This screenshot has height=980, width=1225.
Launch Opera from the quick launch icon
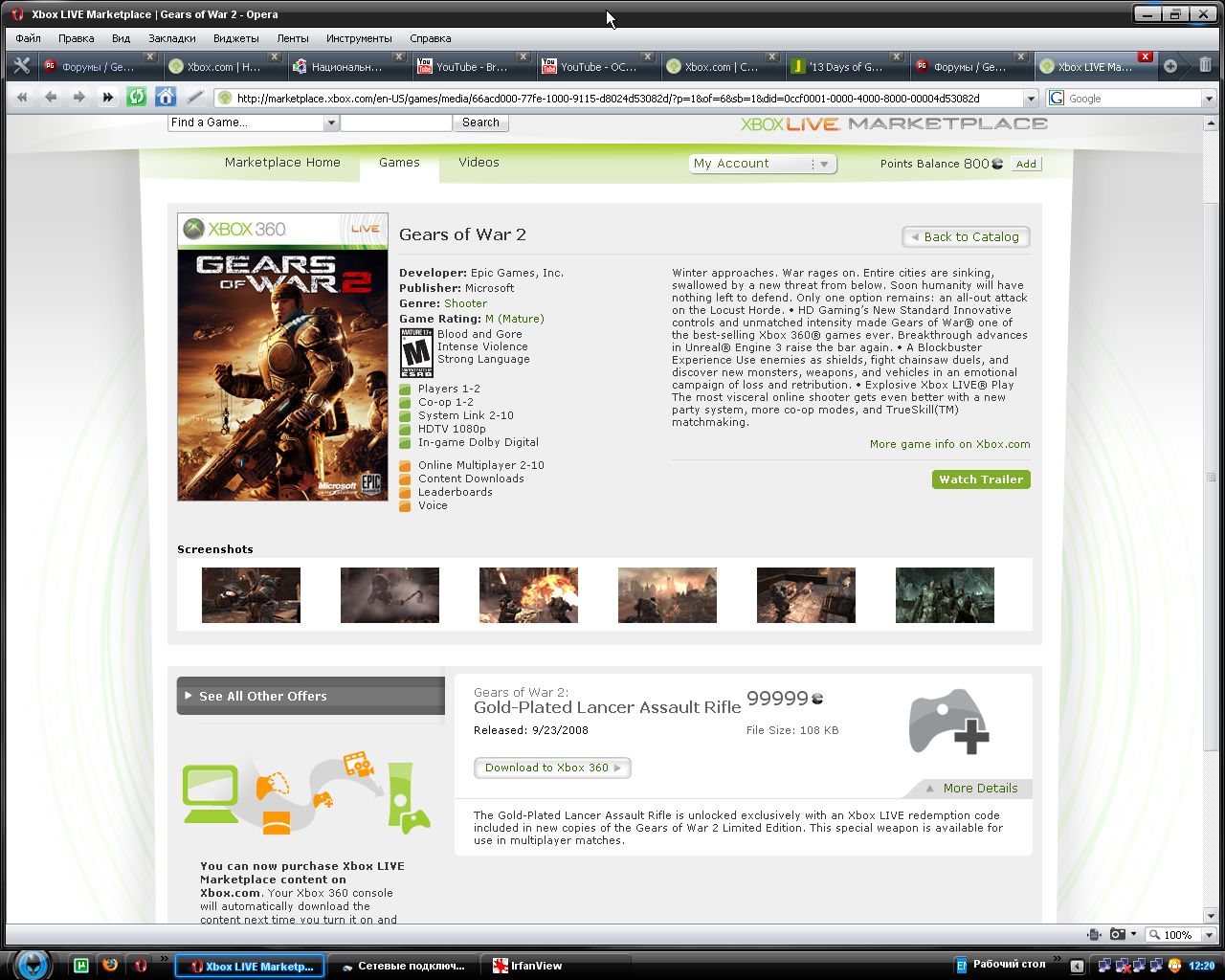point(140,966)
